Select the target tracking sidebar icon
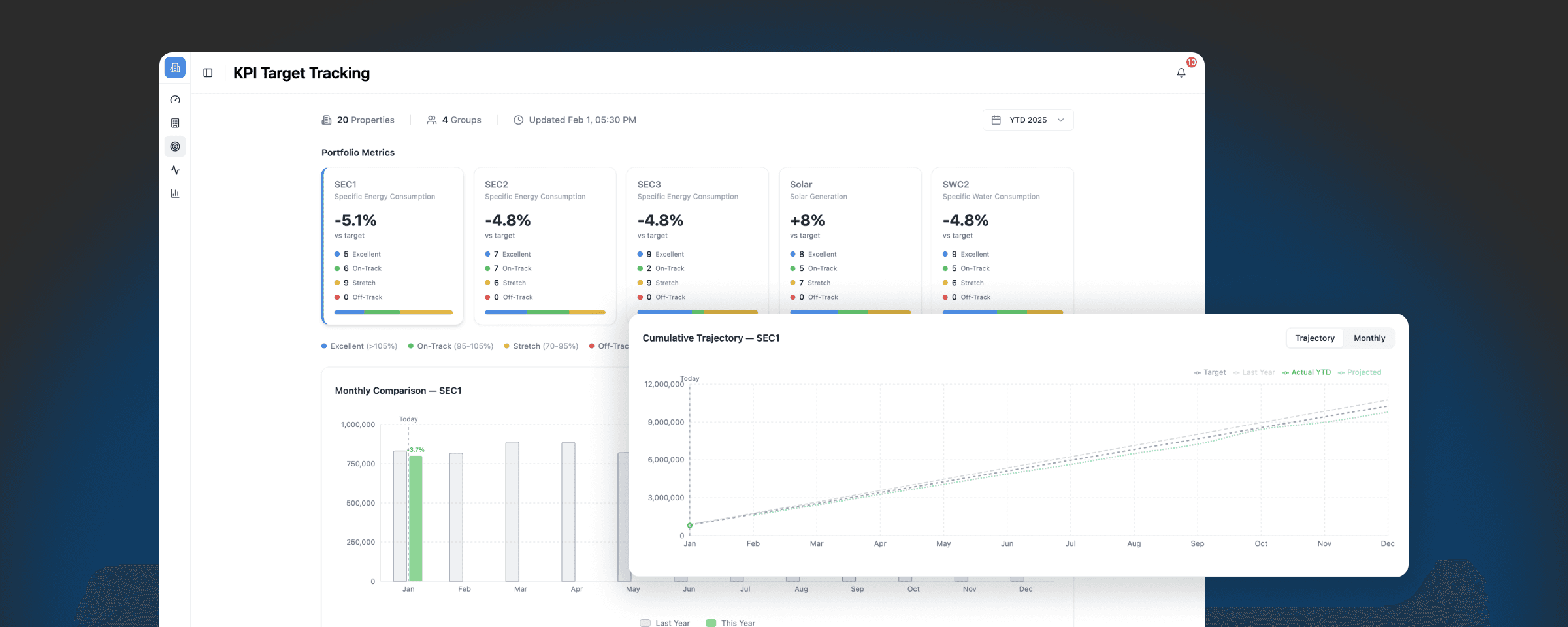This screenshot has width=1568, height=627. point(175,146)
